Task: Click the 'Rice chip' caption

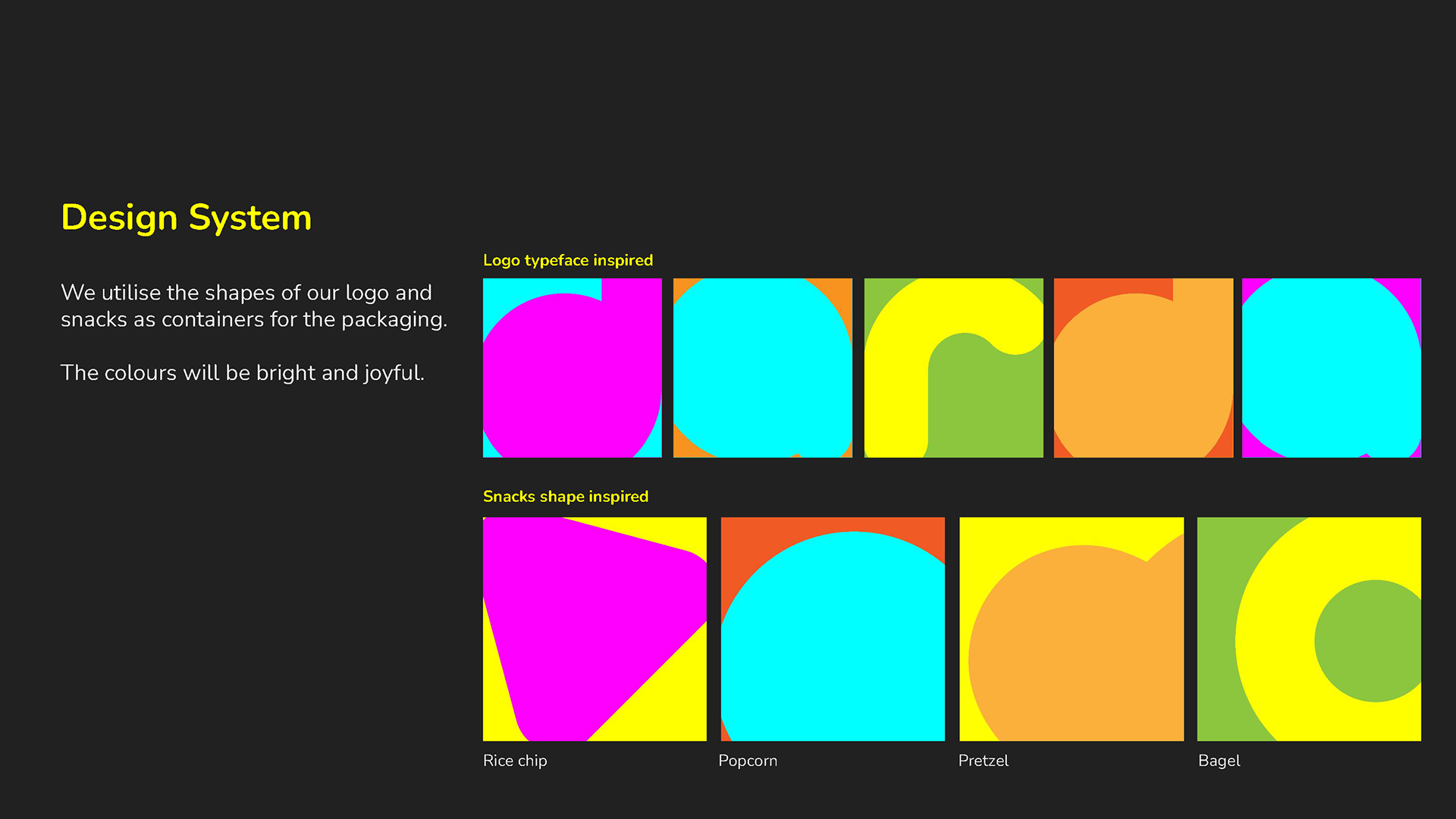Action: [x=515, y=761]
